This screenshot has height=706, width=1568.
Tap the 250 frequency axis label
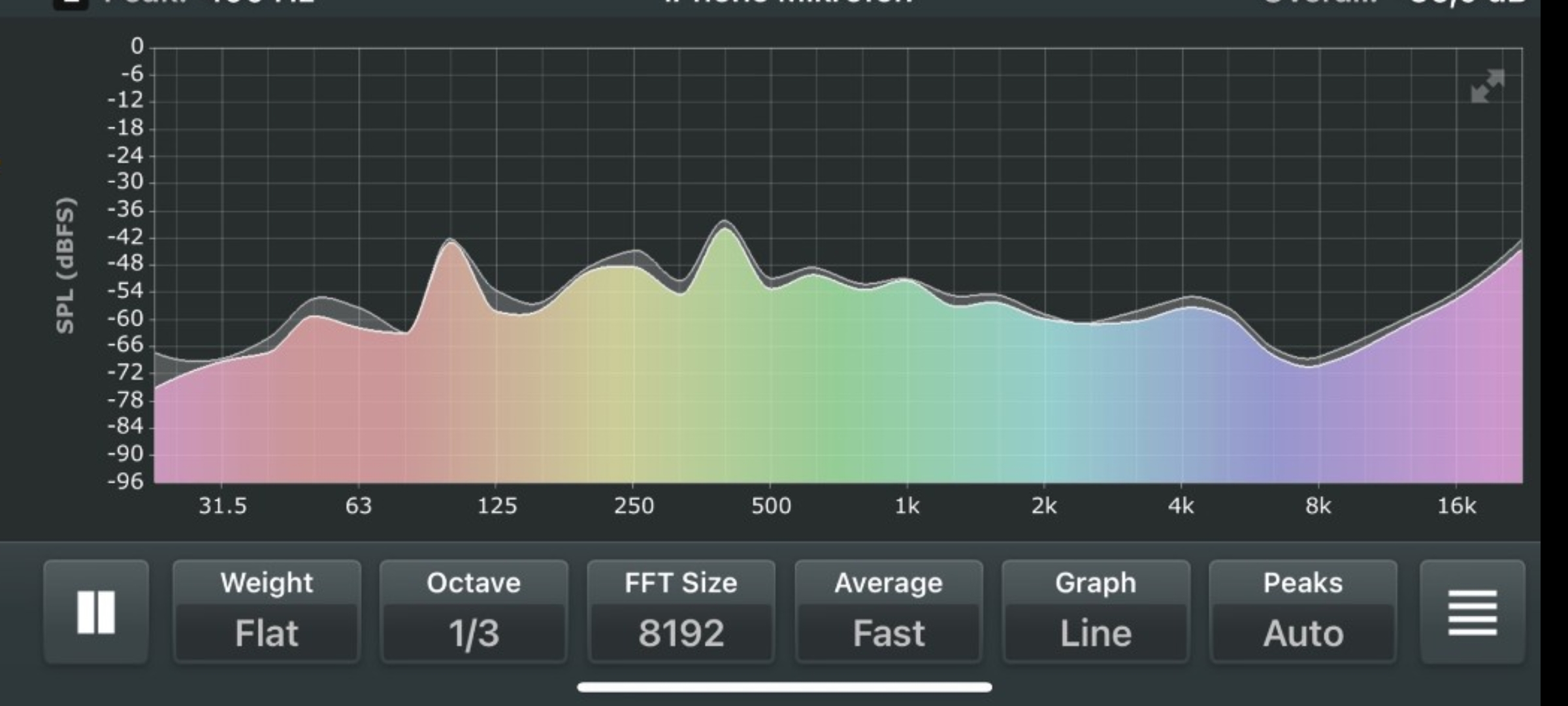[x=633, y=506]
